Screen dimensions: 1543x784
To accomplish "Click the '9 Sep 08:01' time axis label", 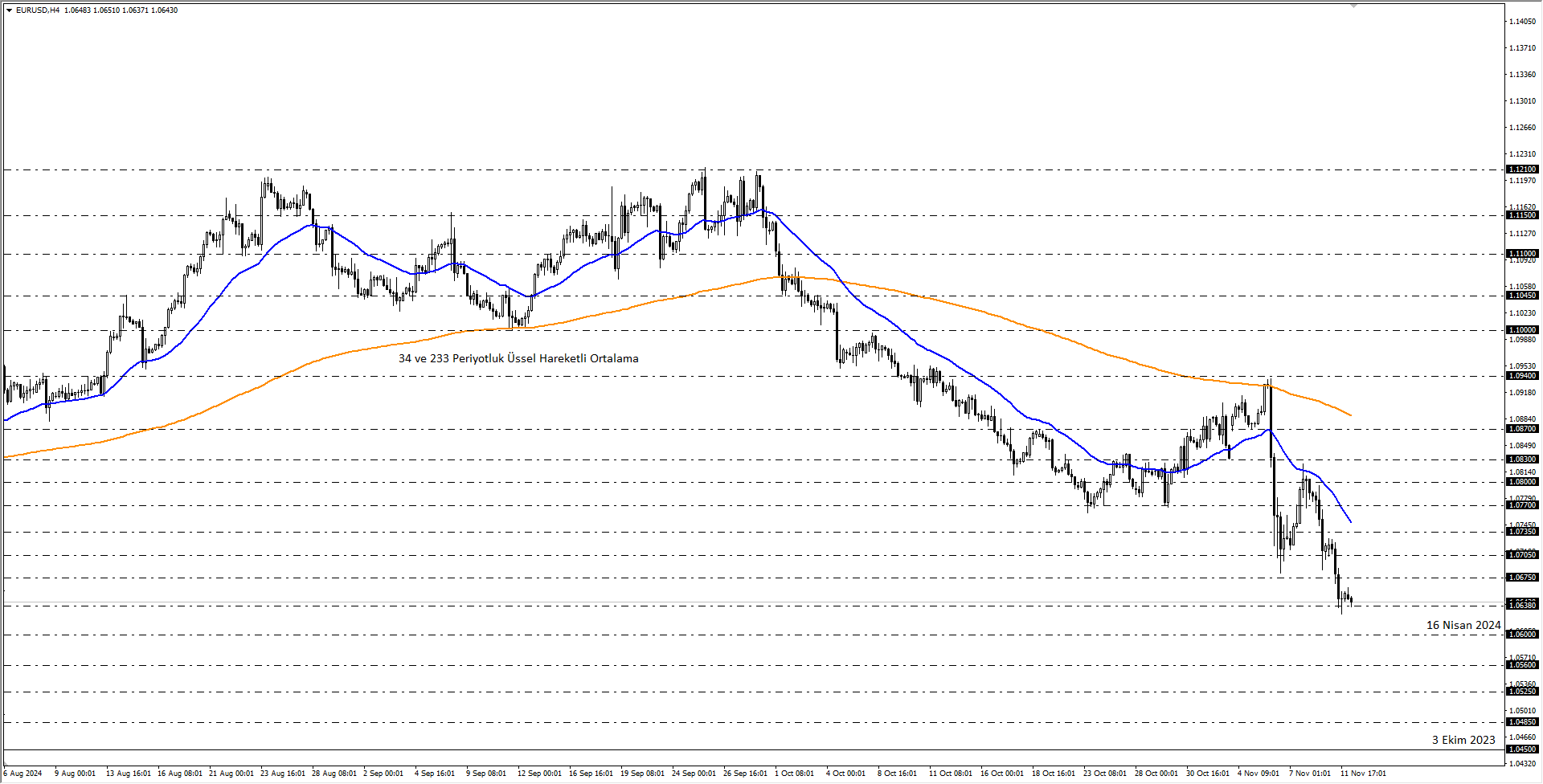I will [486, 774].
